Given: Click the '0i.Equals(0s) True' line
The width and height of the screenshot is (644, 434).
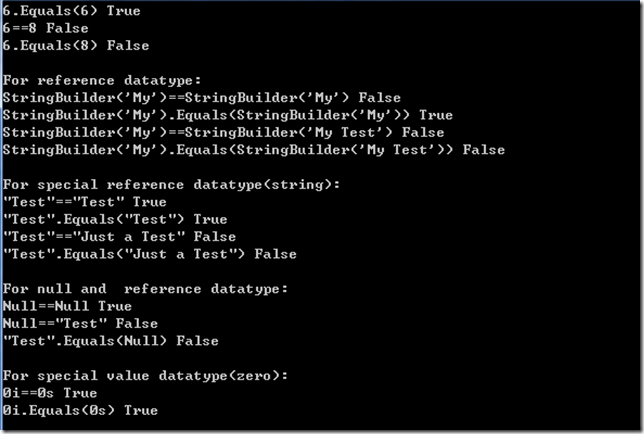Looking at the screenshot, I should click(80, 411).
